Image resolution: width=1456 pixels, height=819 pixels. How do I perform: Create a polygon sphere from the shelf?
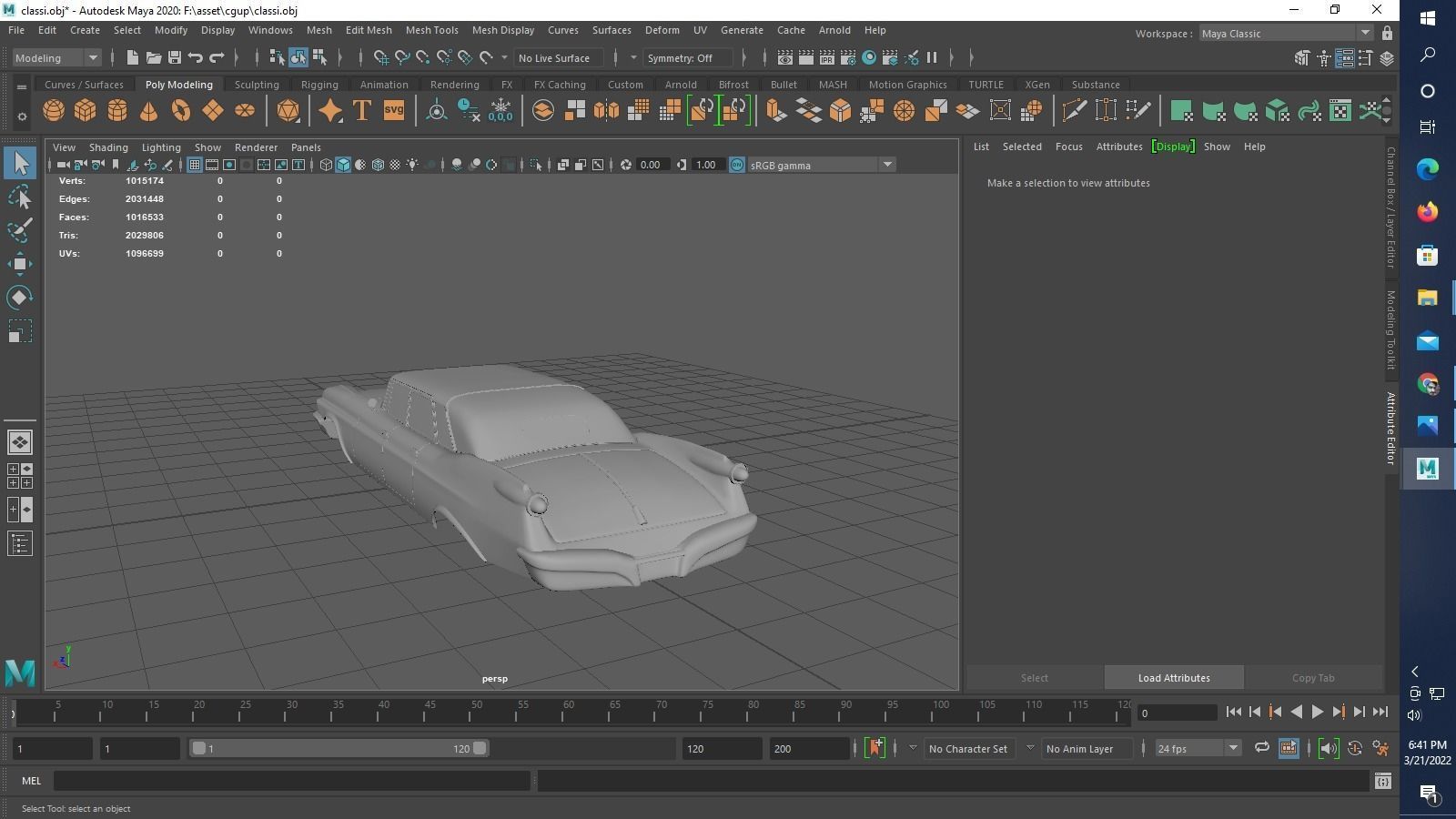pyautogui.click(x=54, y=111)
